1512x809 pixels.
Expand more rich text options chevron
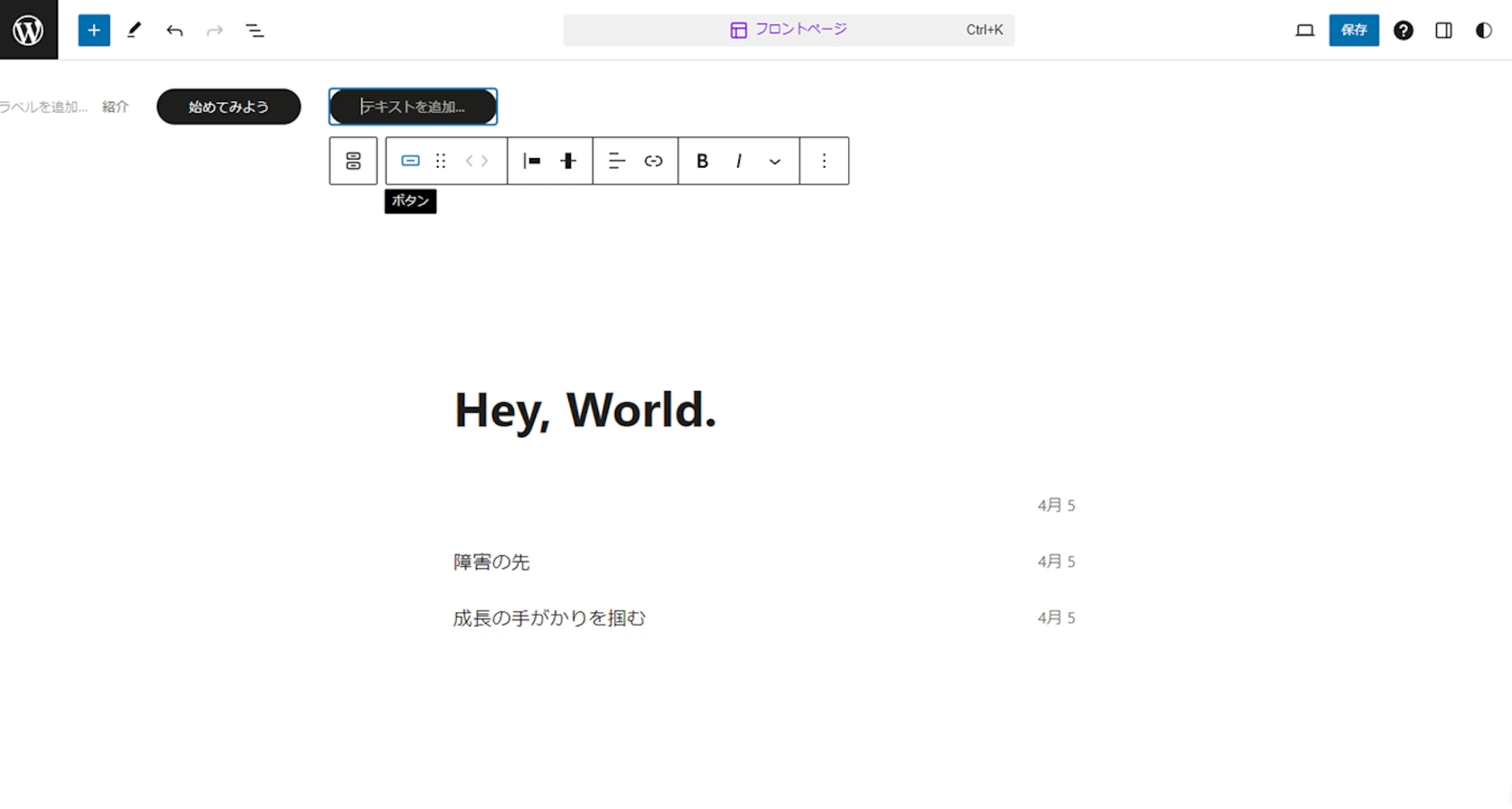774,161
